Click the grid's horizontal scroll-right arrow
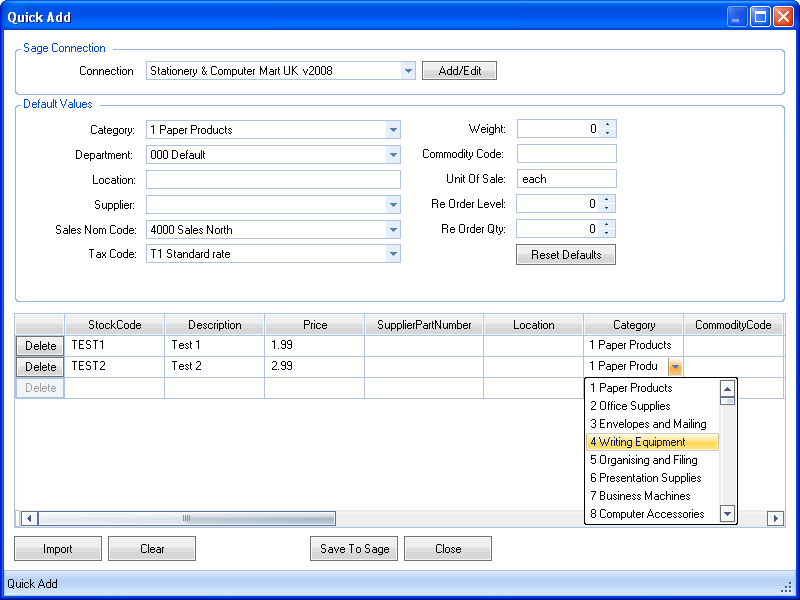The height and width of the screenshot is (600, 800). [776, 518]
